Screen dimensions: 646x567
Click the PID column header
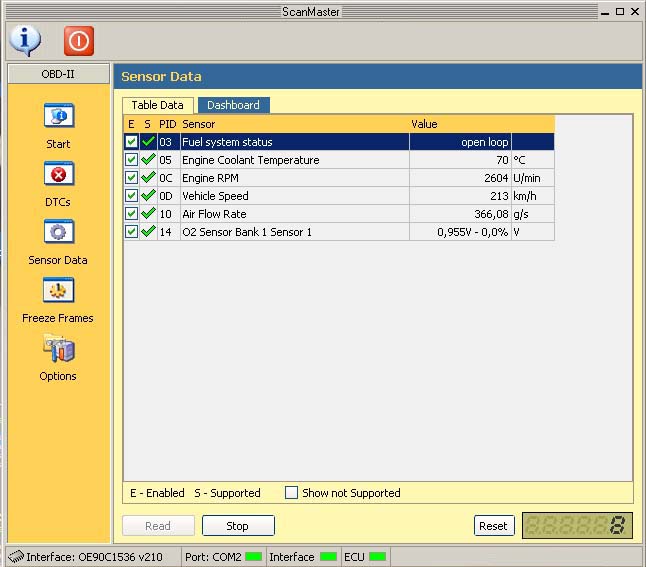[168, 124]
